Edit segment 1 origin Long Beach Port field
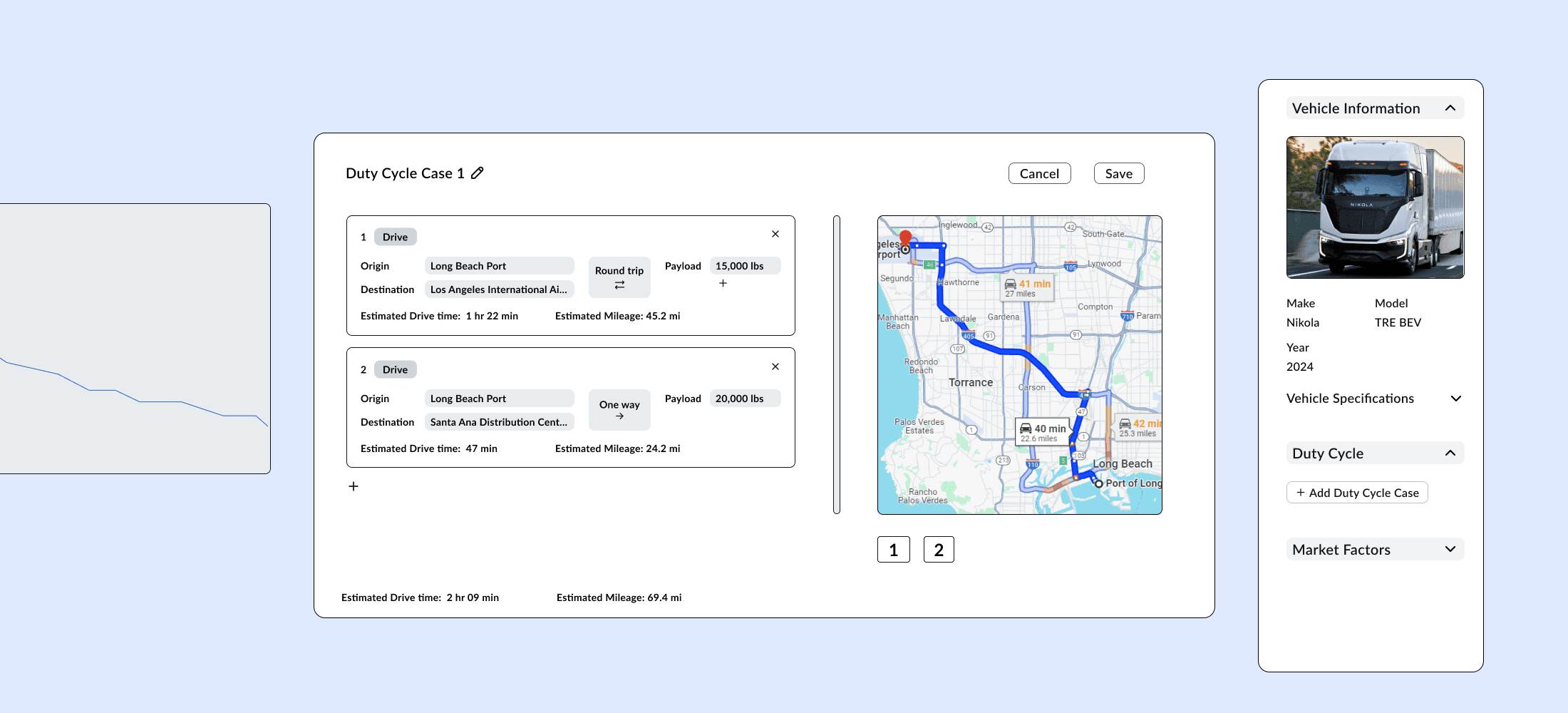The height and width of the screenshot is (713, 1568). pyautogui.click(x=500, y=266)
